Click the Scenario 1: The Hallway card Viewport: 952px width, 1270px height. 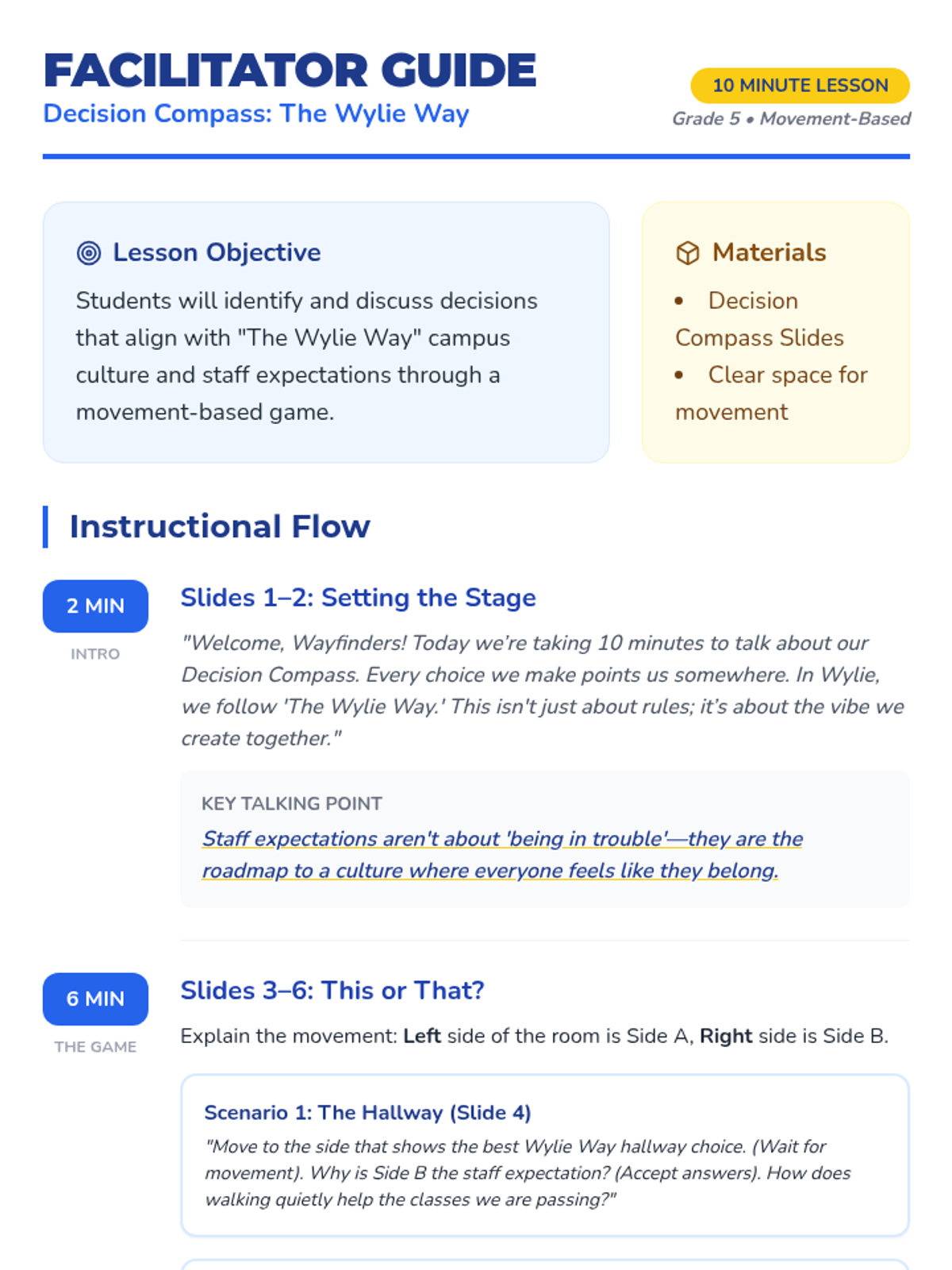point(545,1155)
